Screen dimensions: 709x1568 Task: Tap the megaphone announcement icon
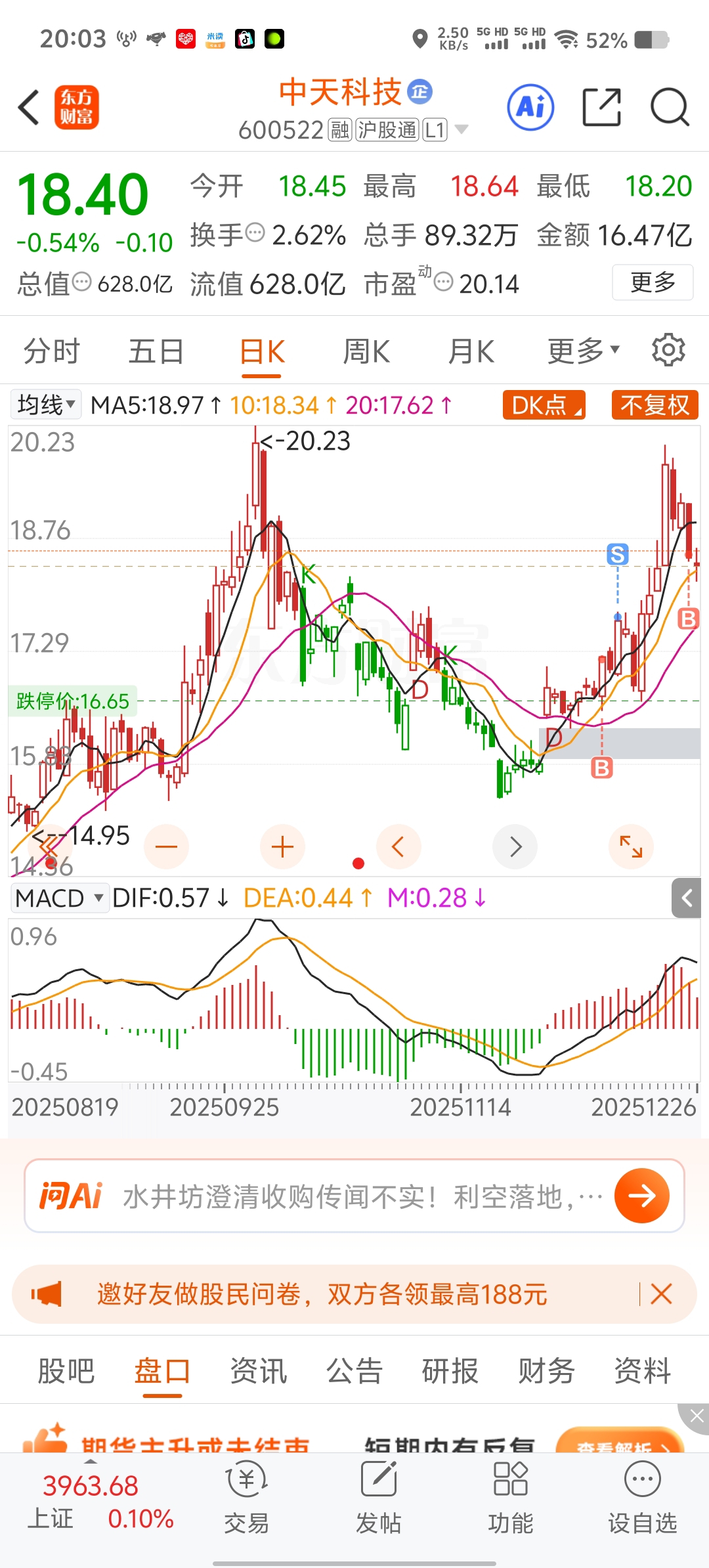pos(47,1295)
